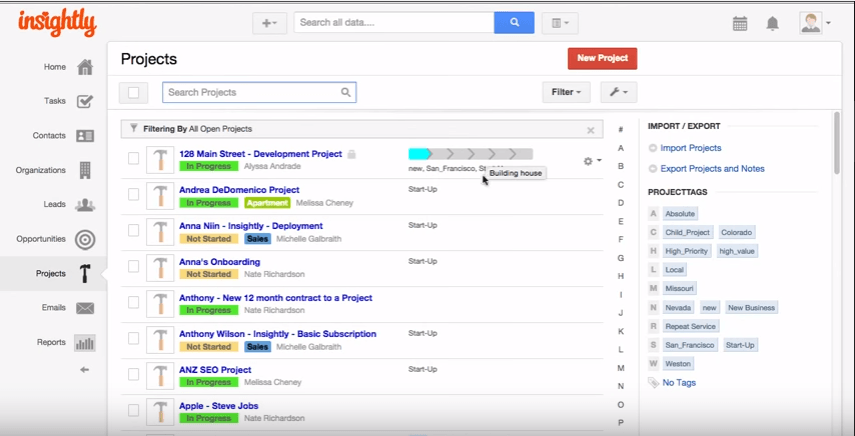The height and width of the screenshot is (436, 855).
Task: Click hammer thumbnail for Apple - Steve Jobs
Action: [x=160, y=412]
